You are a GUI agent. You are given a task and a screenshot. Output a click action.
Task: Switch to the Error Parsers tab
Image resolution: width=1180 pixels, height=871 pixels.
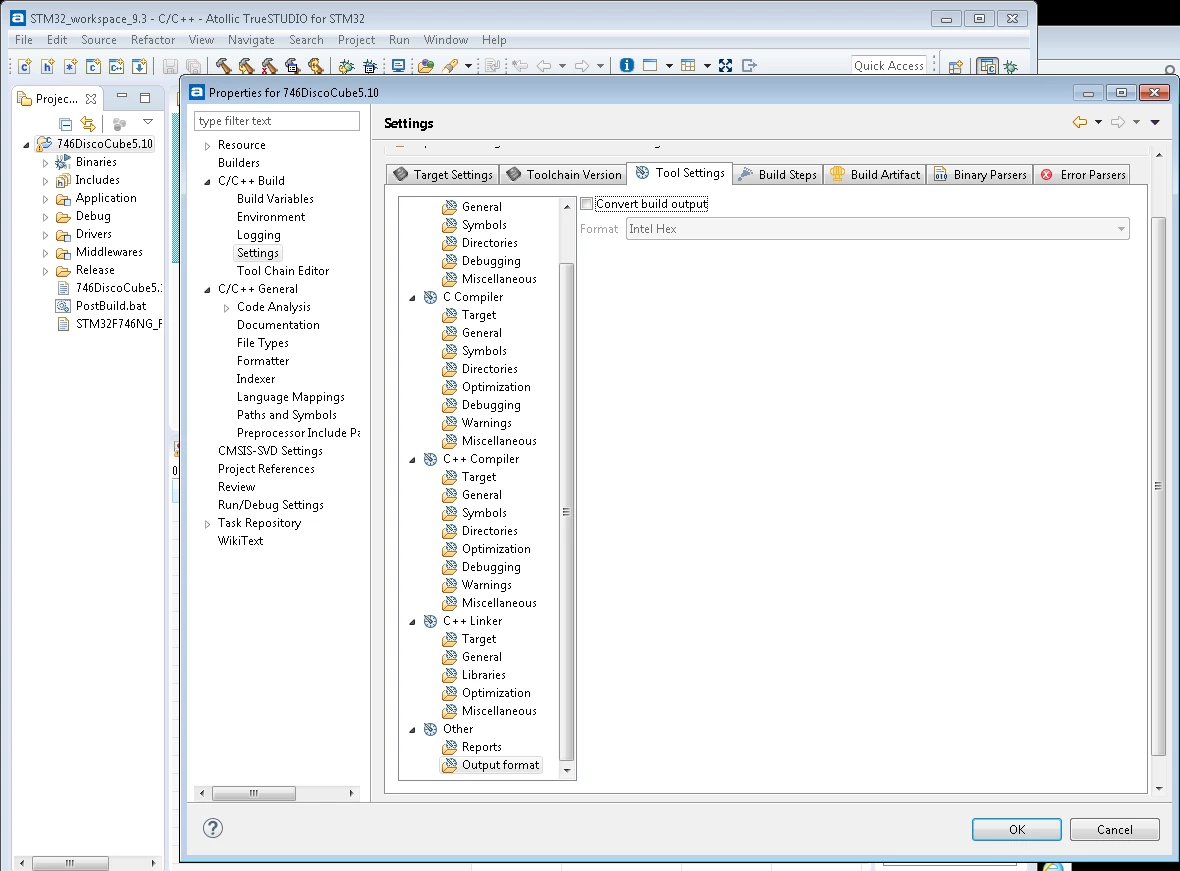[1083, 175]
